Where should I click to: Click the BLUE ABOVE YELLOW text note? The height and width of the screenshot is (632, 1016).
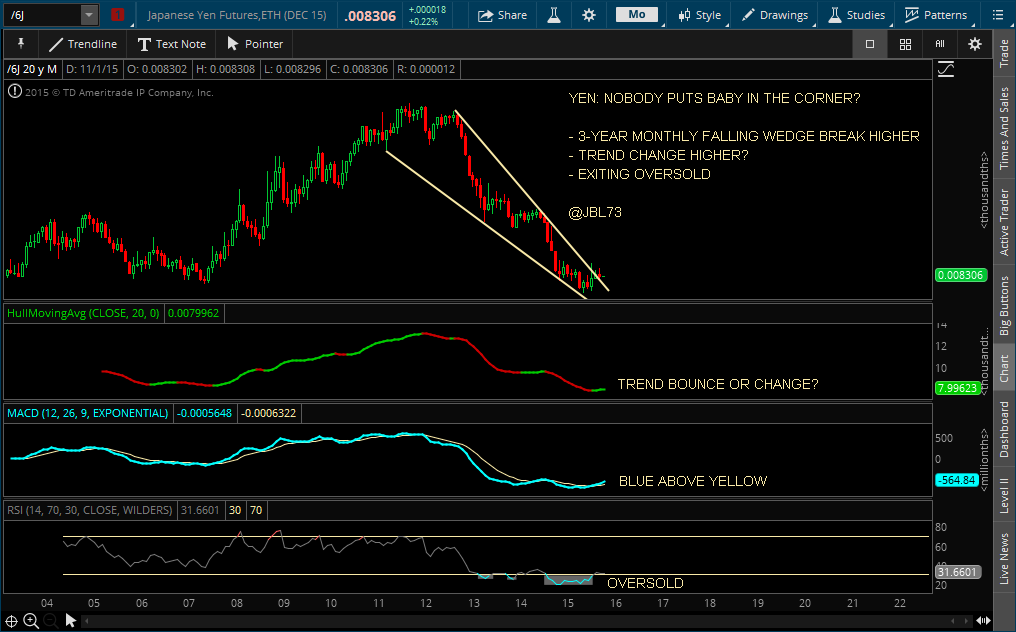693,481
